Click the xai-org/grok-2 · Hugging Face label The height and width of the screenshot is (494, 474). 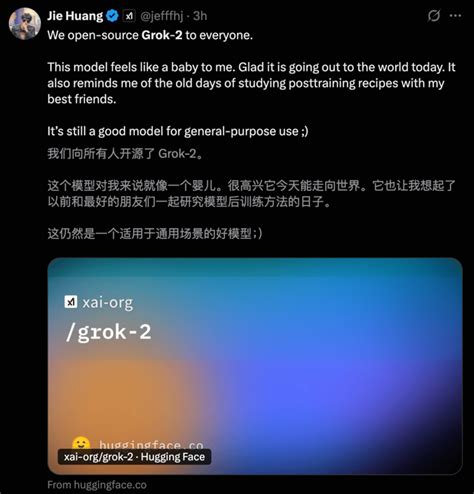click(x=134, y=457)
